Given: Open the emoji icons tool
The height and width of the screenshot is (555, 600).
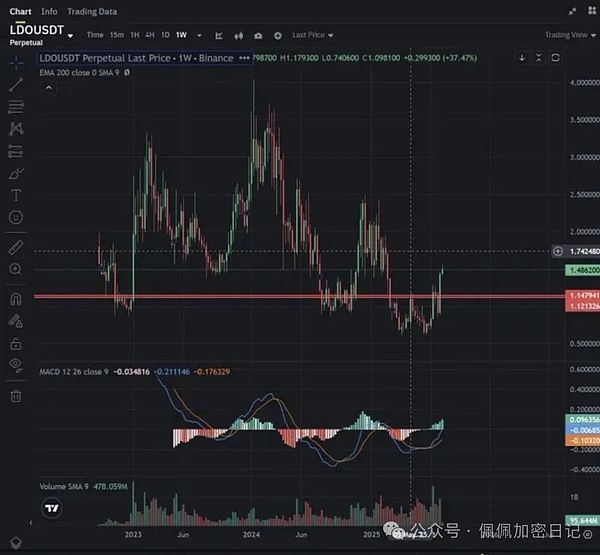Looking at the screenshot, I should (15, 217).
